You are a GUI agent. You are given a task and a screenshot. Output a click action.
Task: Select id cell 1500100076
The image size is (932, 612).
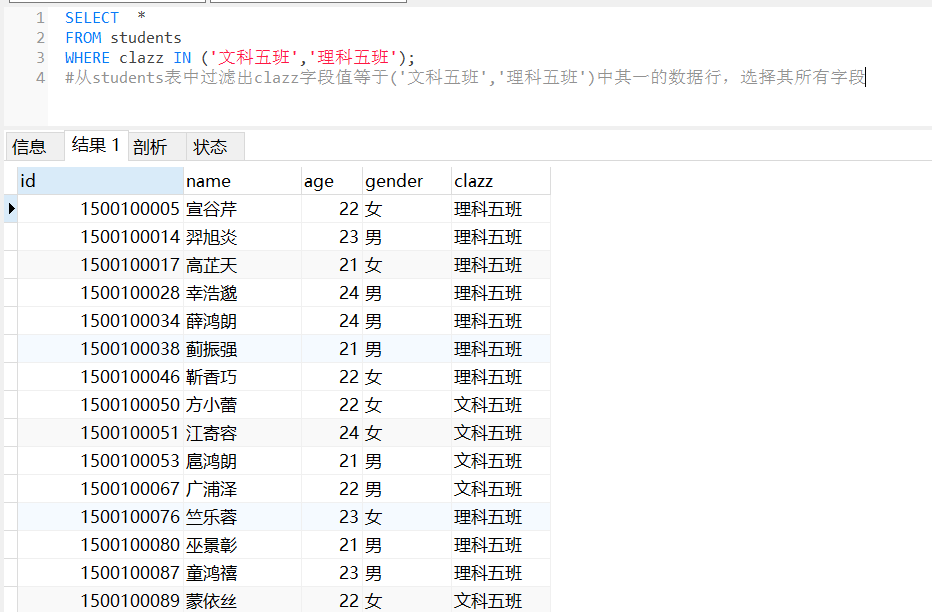coord(100,517)
